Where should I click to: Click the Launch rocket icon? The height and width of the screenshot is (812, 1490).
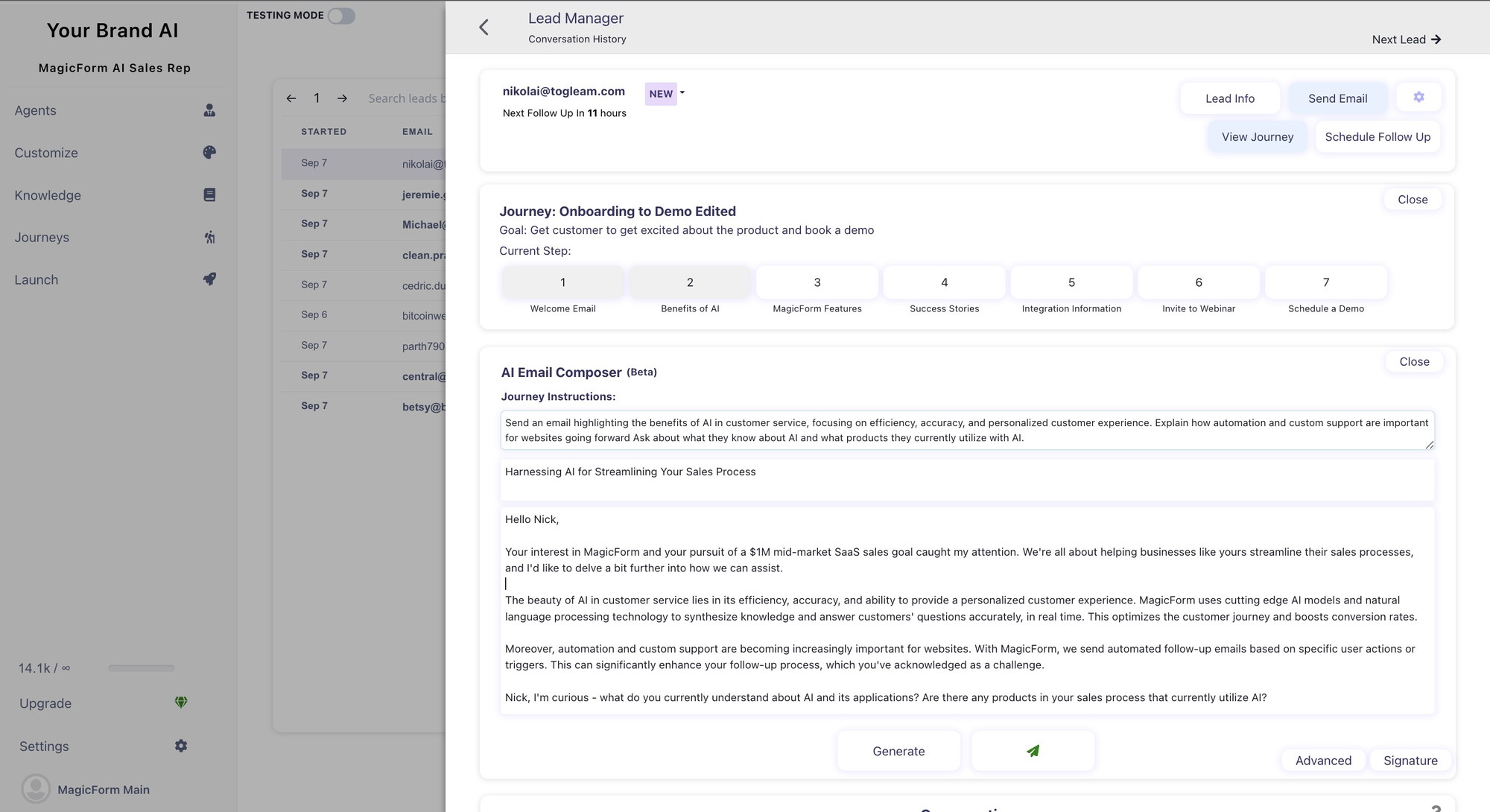(x=209, y=279)
